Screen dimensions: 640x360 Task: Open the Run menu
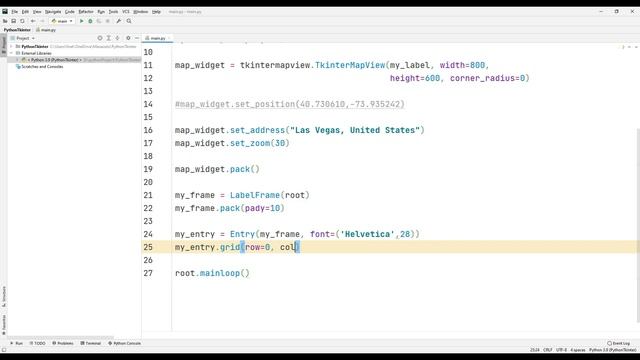[101, 12]
